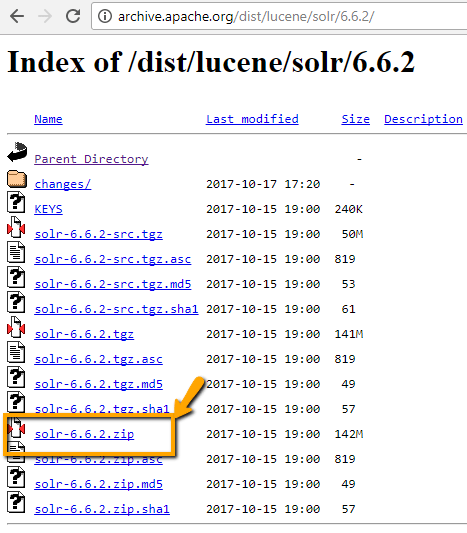The height and width of the screenshot is (533, 467).
Task: Click the unknown-file icon beside KEYS
Action: 16,202
